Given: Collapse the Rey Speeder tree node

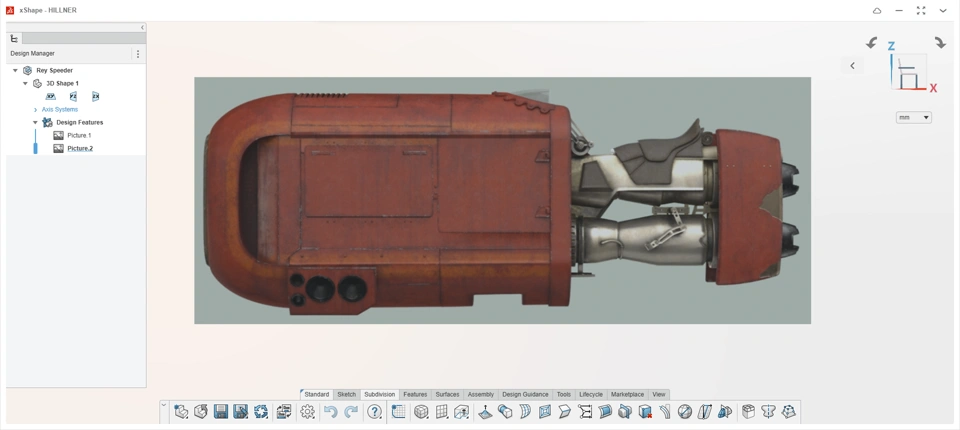Looking at the screenshot, I should 15,71.
